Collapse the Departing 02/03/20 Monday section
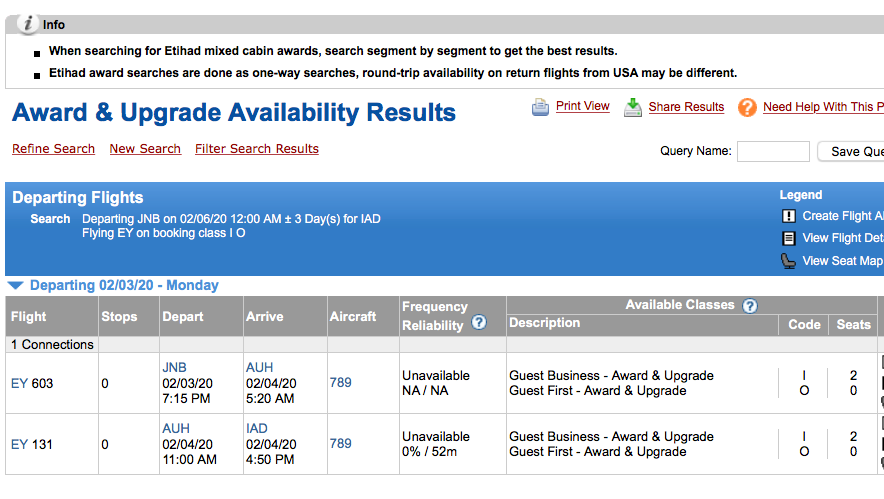 pyautogui.click(x=14, y=286)
